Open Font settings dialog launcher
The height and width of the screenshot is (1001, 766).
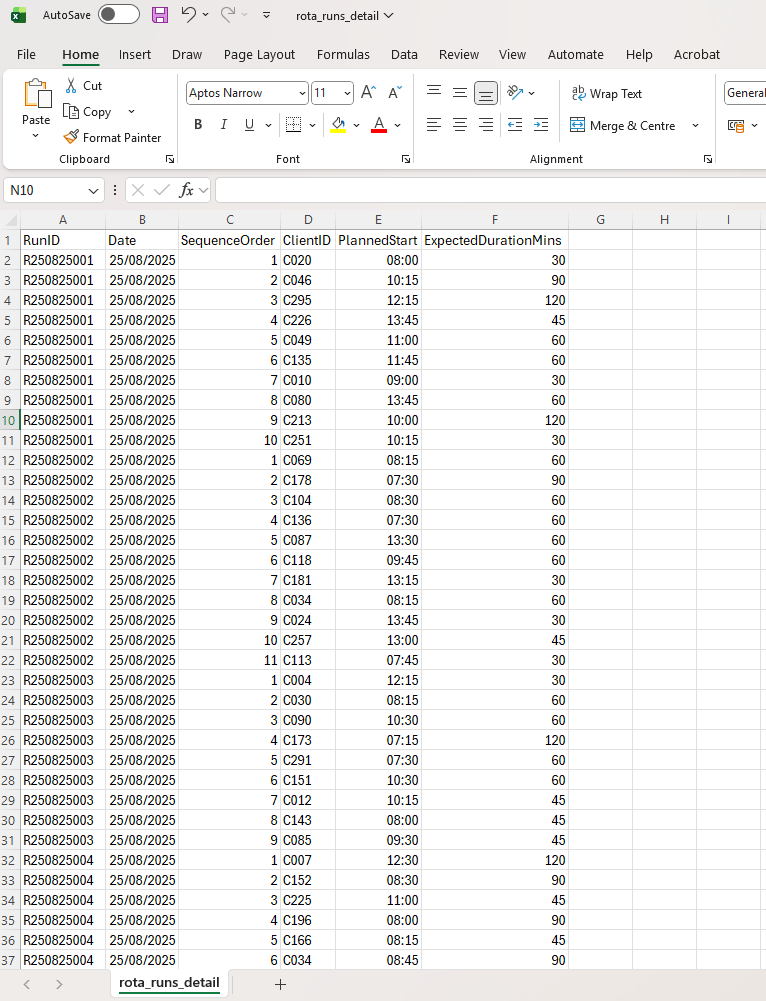click(406, 159)
